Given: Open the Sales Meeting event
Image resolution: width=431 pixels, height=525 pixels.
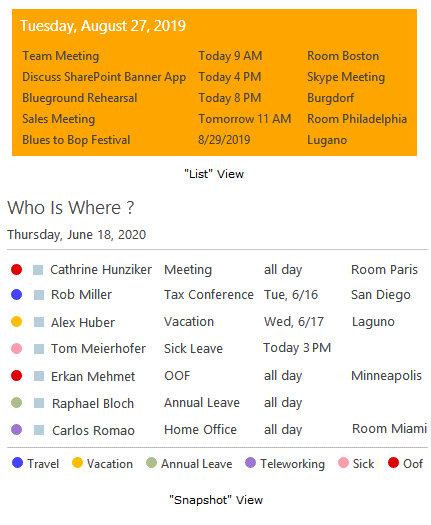Looking at the screenshot, I should click(59, 119).
